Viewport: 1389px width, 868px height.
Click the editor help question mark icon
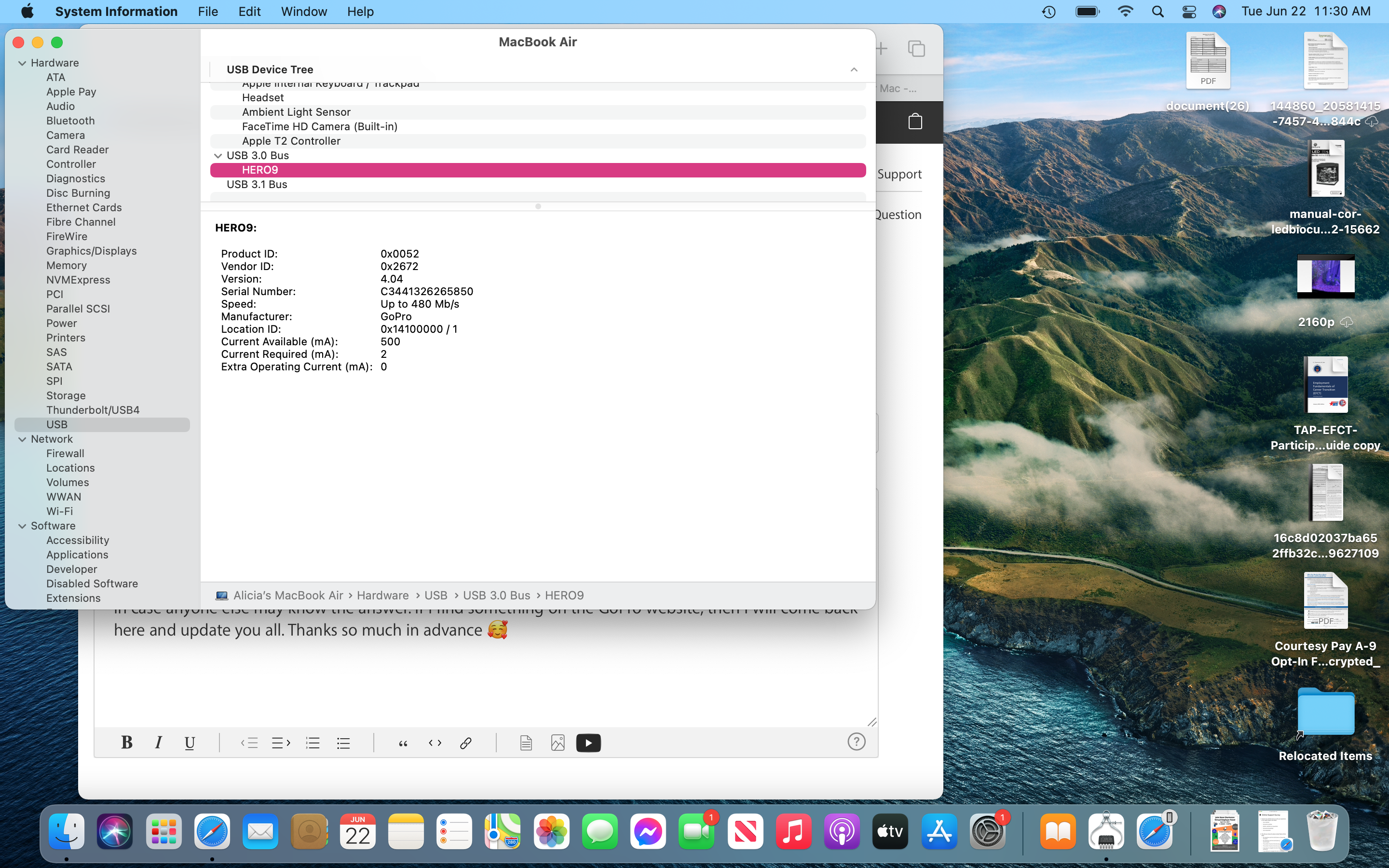[x=857, y=742]
